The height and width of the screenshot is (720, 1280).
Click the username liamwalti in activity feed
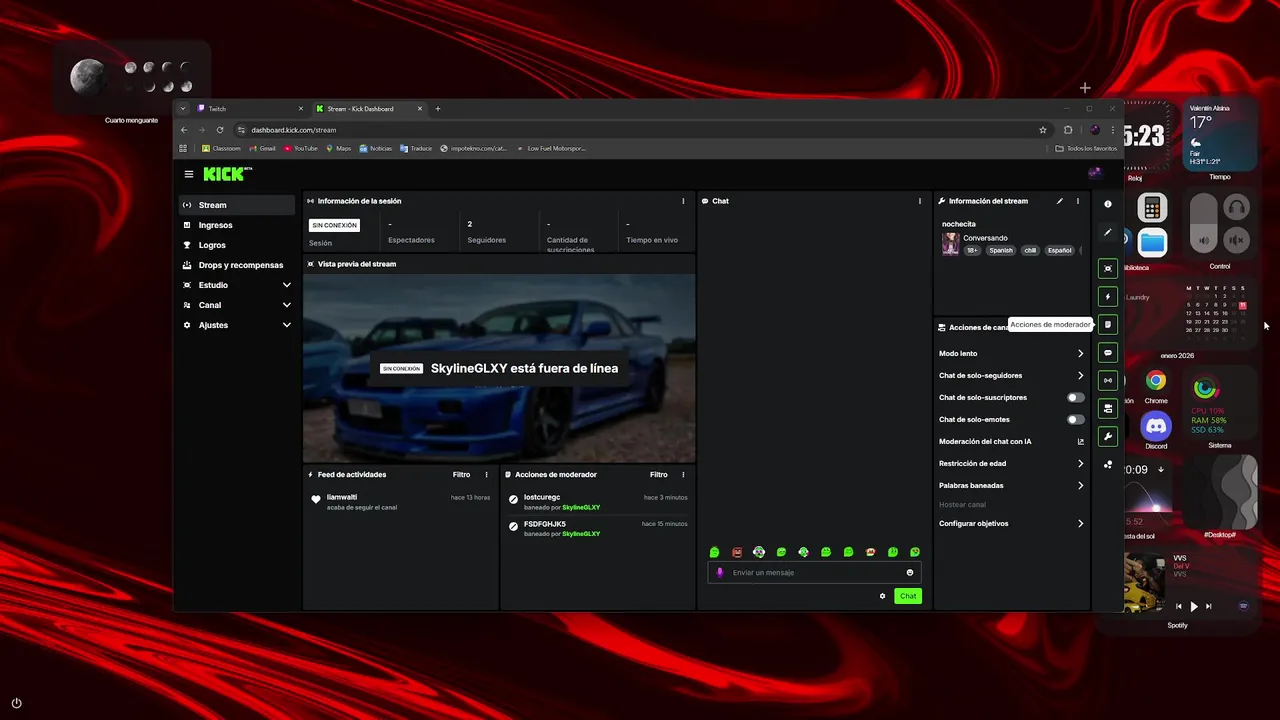coord(342,497)
